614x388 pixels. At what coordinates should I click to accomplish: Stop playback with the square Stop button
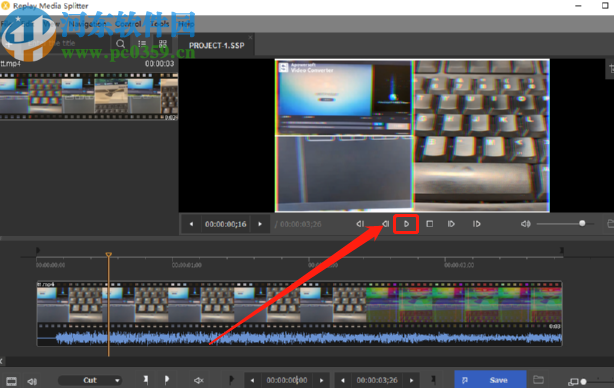click(430, 224)
